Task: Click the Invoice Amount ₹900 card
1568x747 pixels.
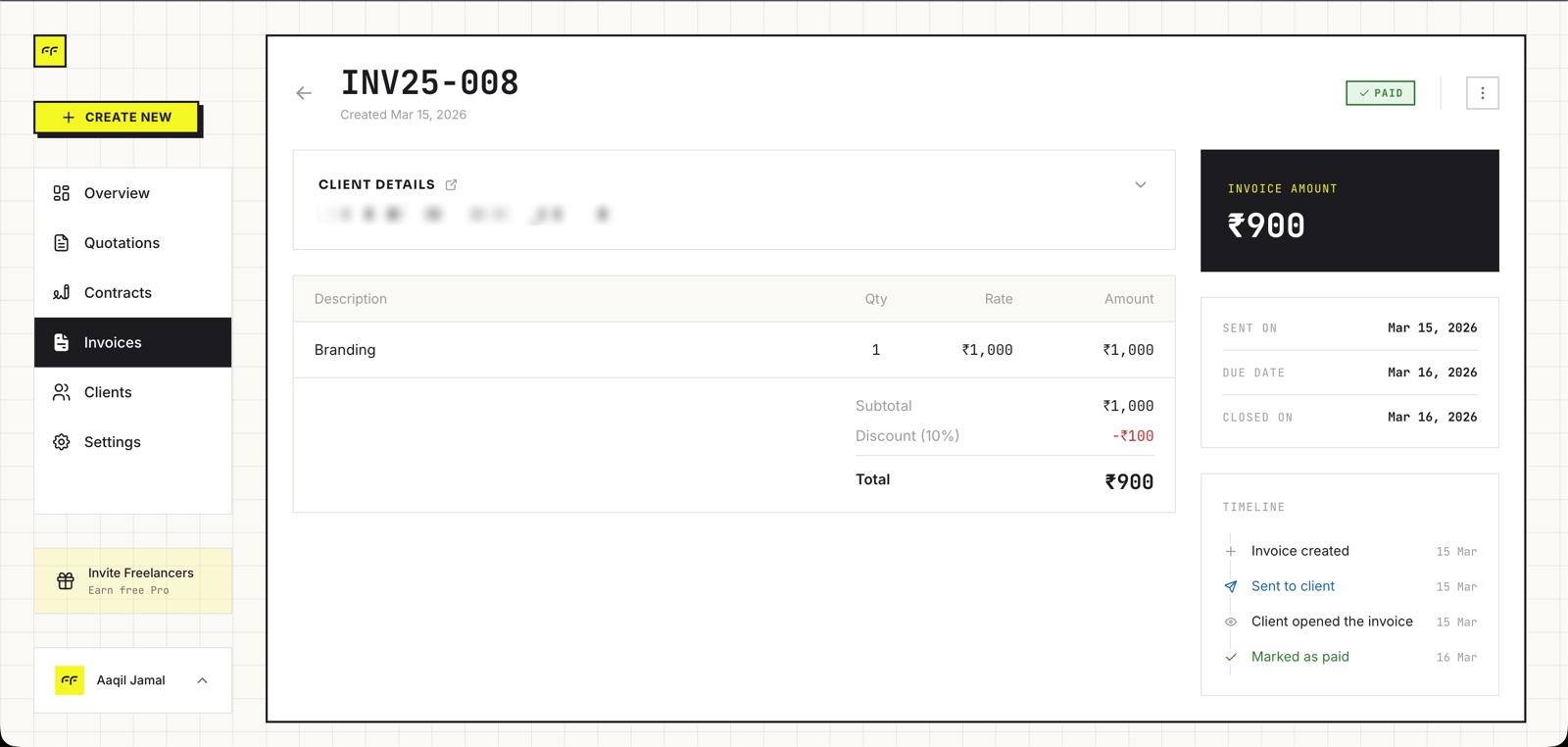Action: click(x=1349, y=211)
